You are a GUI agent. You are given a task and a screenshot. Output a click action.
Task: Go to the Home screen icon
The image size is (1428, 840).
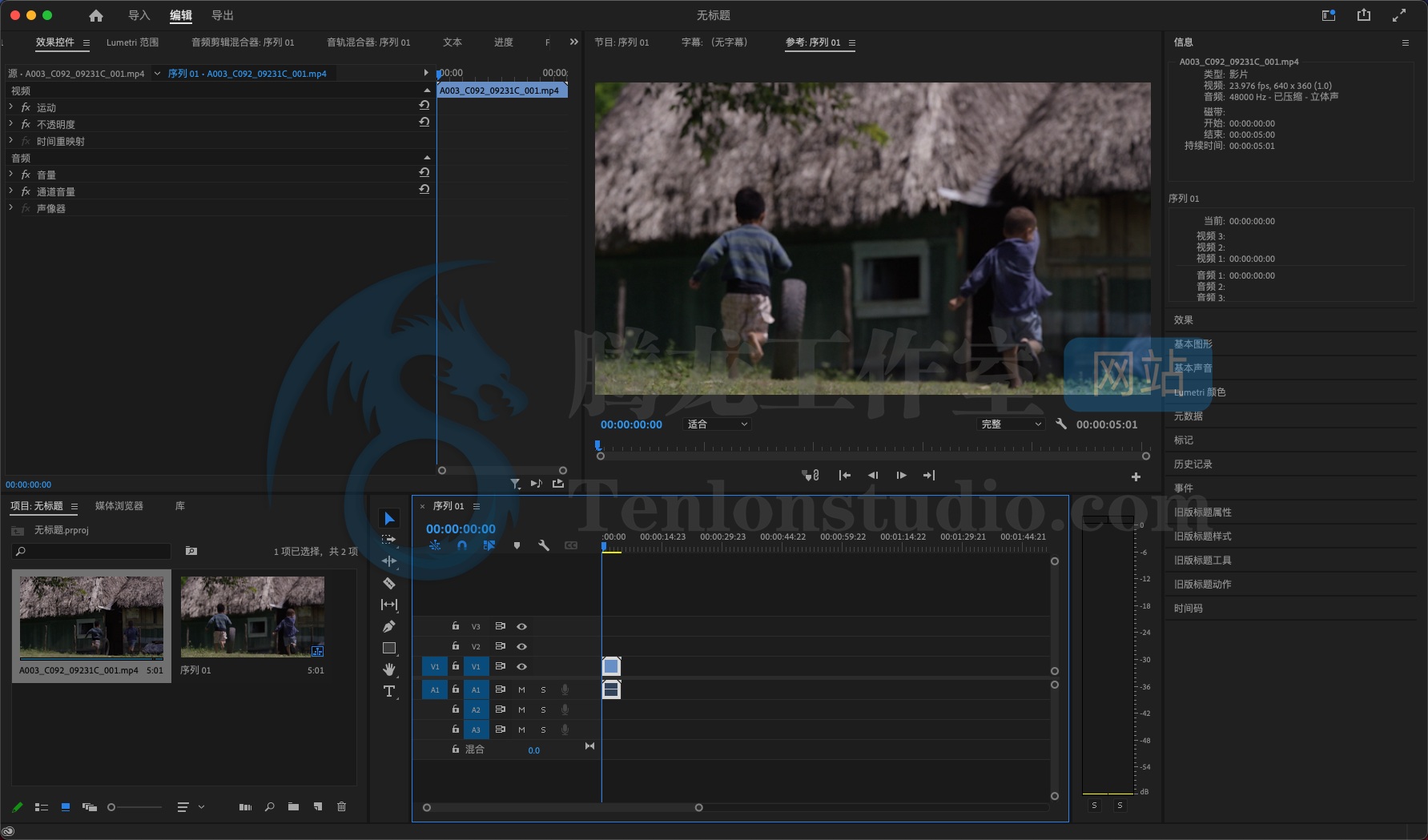coord(96,15)
